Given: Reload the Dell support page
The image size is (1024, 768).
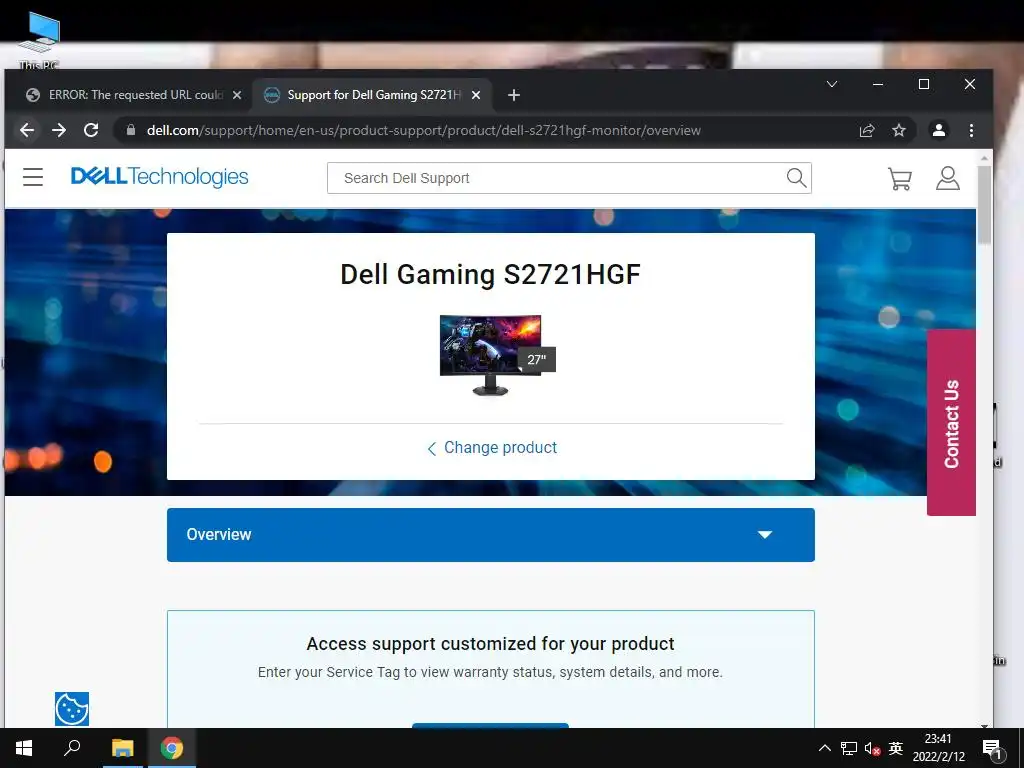Looking at the screenshot, I should tap(91, 130).
